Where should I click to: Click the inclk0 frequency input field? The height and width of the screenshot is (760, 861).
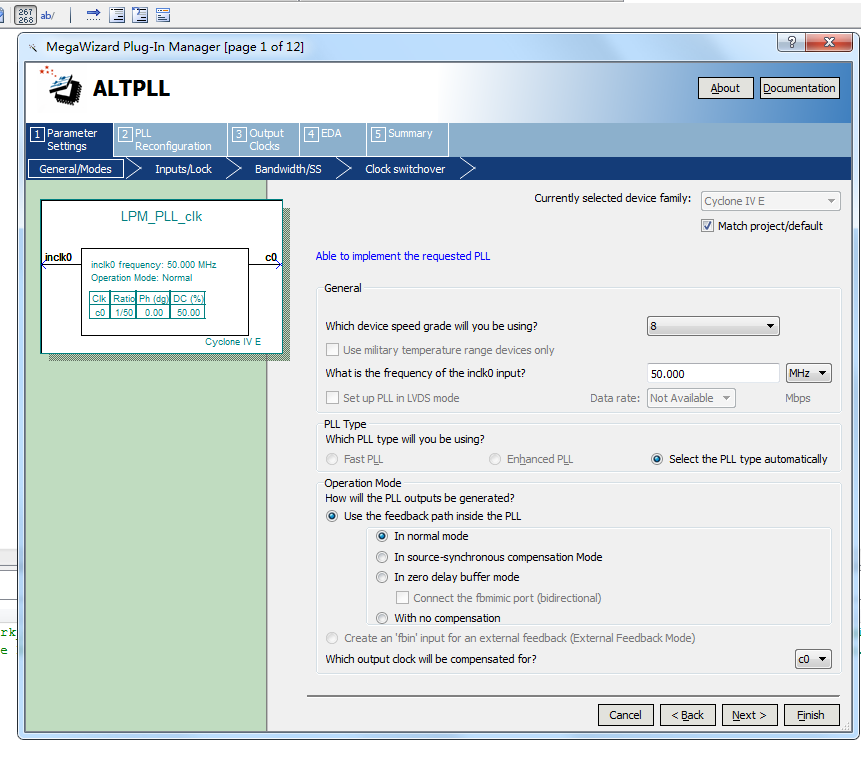click(x=713, y=373)
